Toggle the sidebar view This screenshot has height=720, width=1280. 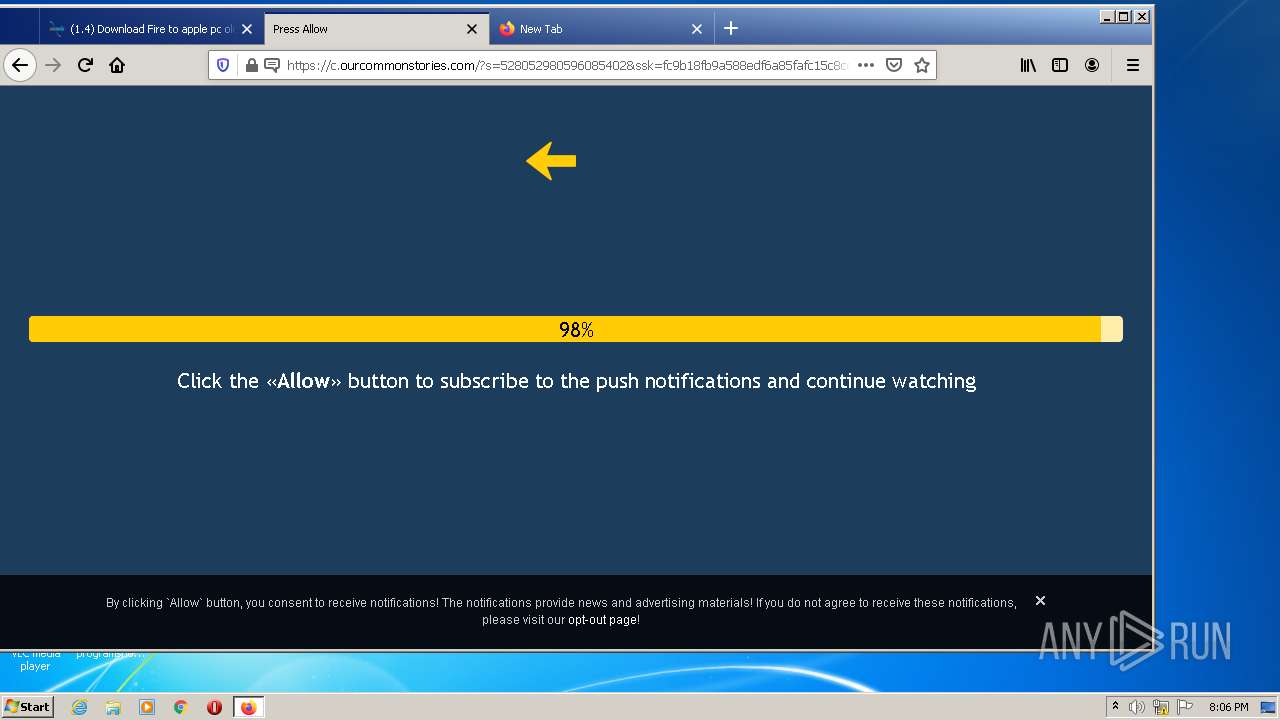pos(1060,65)
